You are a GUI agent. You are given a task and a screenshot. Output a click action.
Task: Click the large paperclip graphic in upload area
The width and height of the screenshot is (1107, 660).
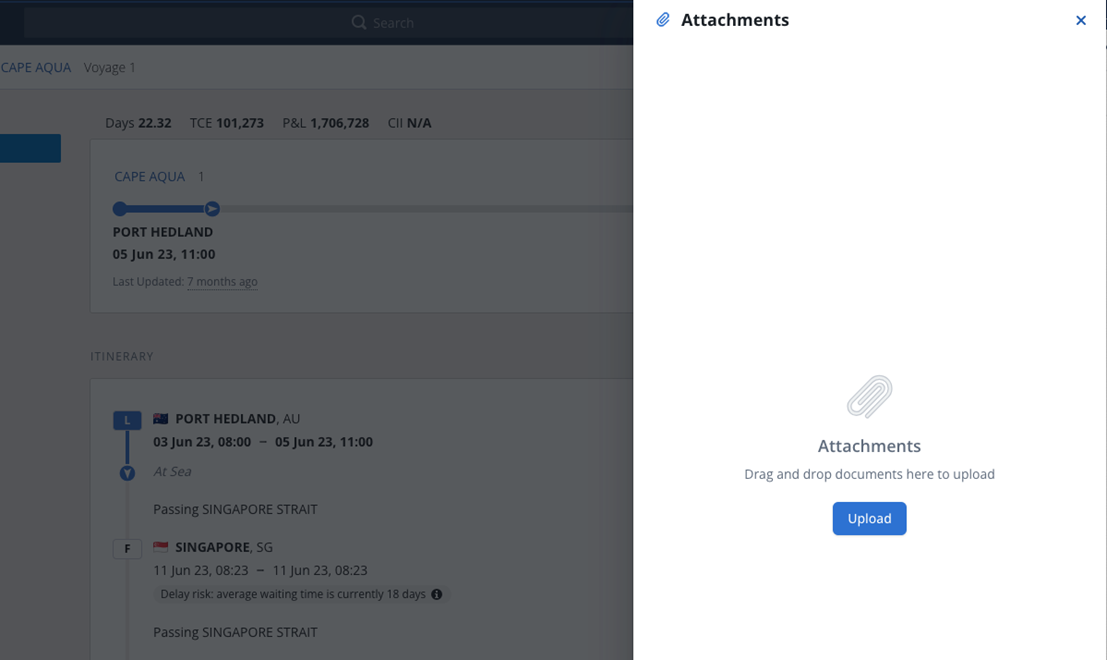click(x=869, y=398)
